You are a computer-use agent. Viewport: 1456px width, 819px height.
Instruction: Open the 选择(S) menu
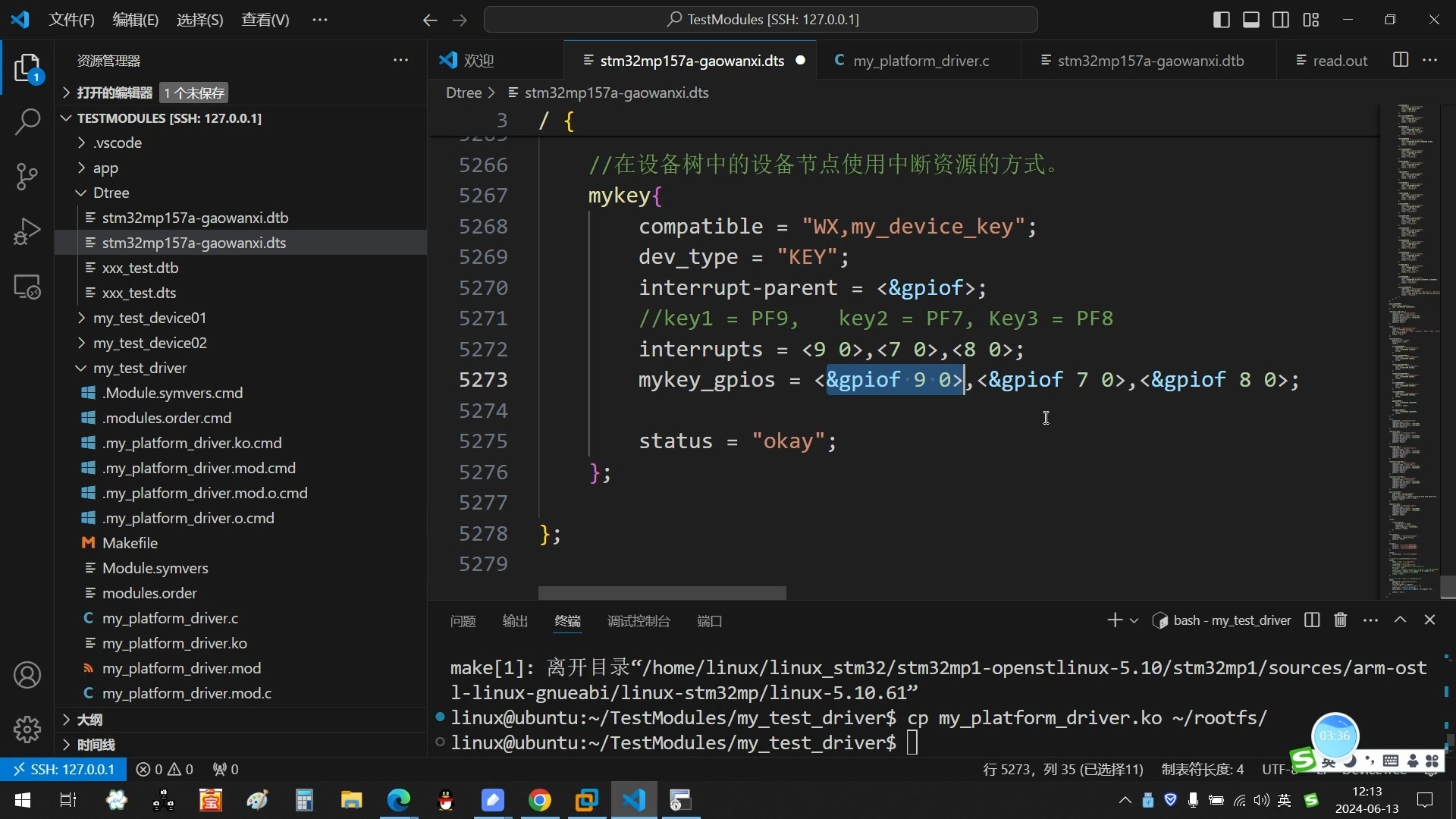point(200,20)
